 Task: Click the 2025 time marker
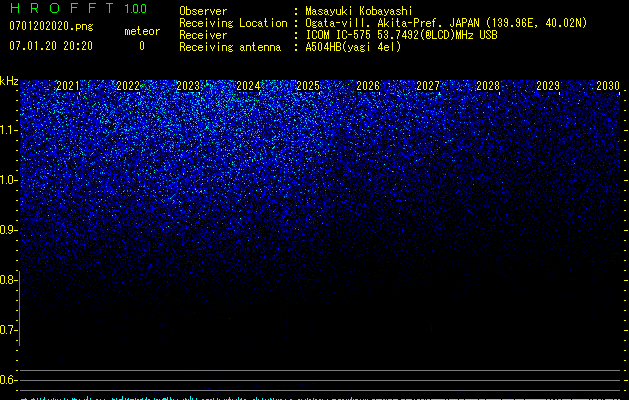(308, 86)
